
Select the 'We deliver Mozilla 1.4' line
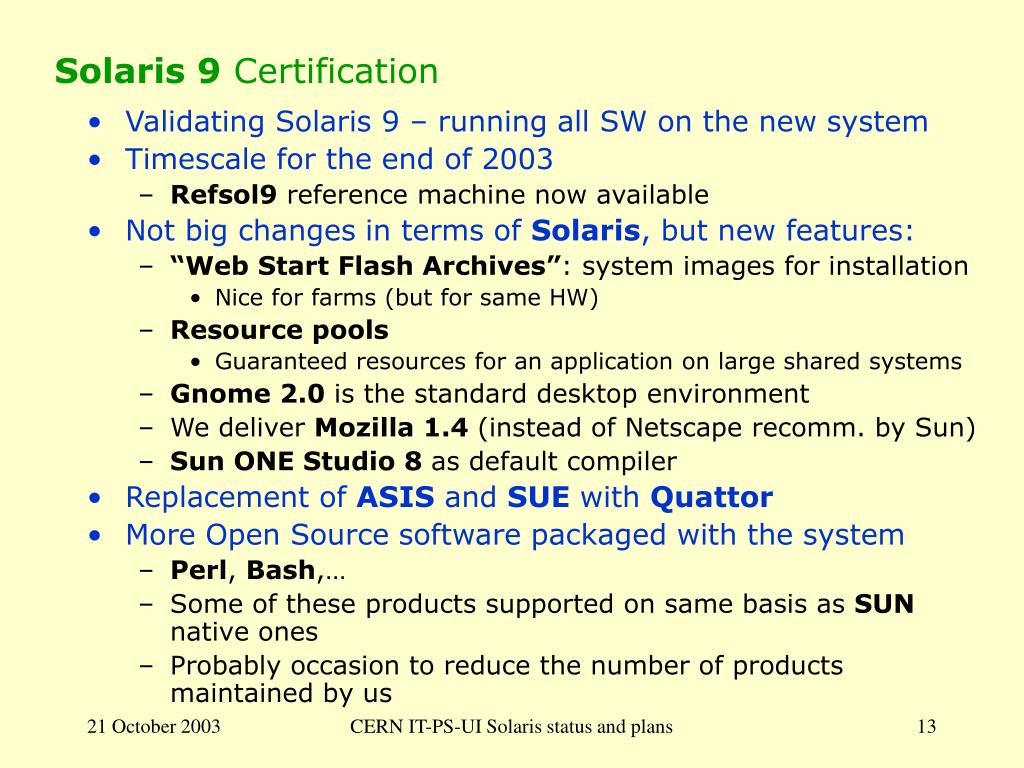[573, 428]
